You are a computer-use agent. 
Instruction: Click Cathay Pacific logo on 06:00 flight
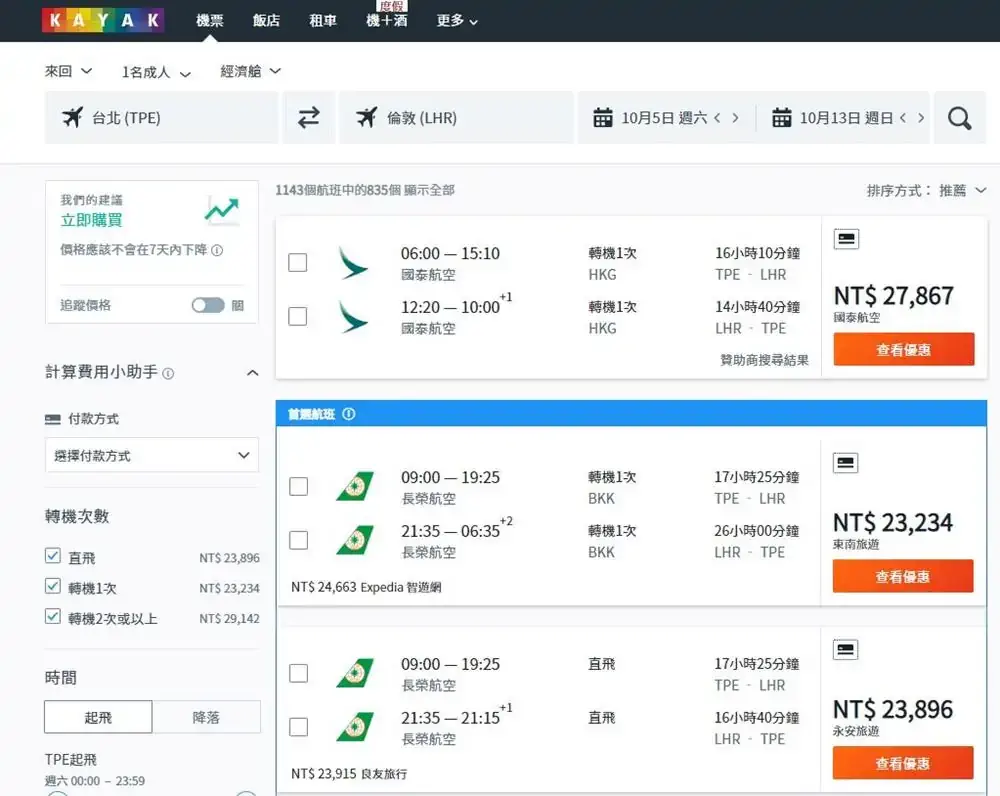pos(353,263)
